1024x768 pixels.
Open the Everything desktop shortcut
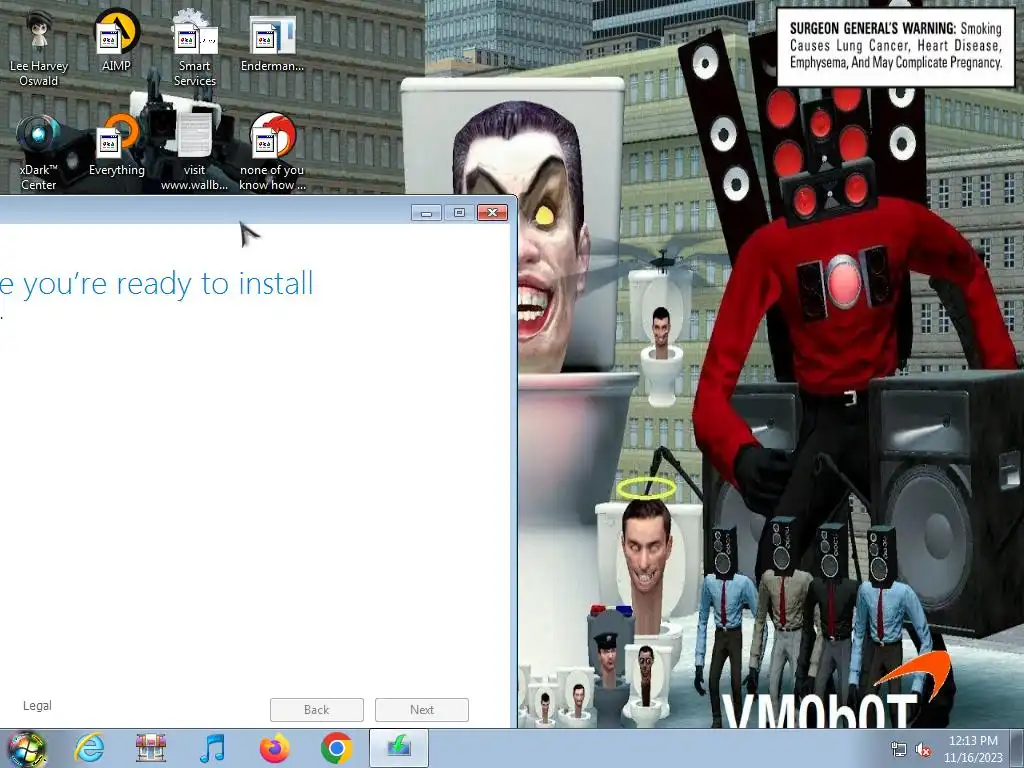116,146
